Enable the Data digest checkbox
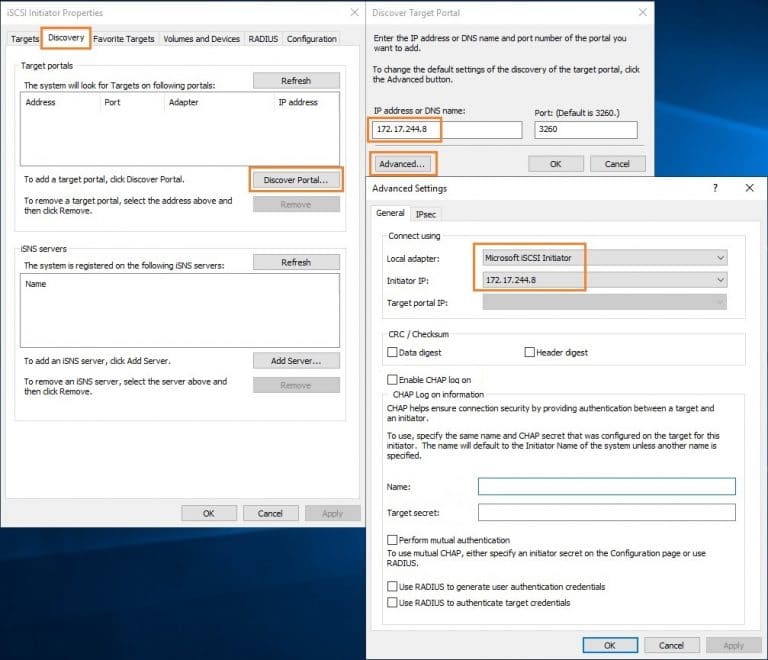This screenshot has height=660, width=768. (392, 353)
